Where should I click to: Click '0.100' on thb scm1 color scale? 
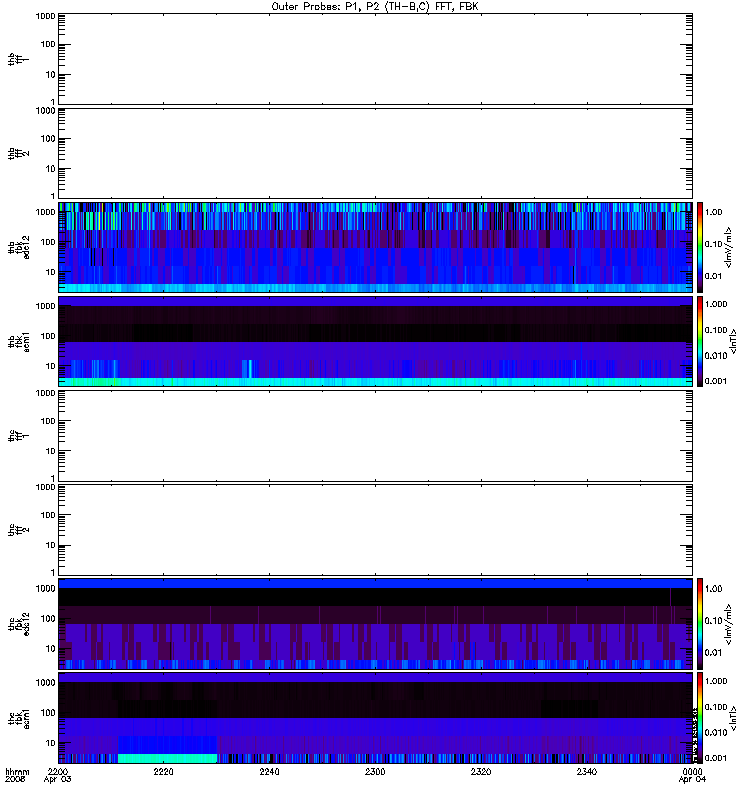pyautogui.click(x=716, y=330)
